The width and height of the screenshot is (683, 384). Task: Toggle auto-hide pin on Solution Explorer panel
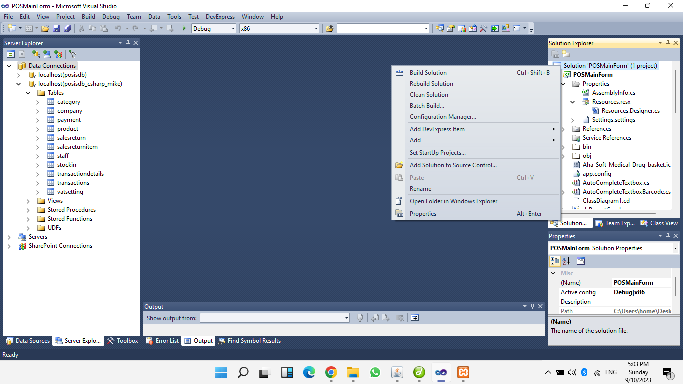tap(668, 43)
